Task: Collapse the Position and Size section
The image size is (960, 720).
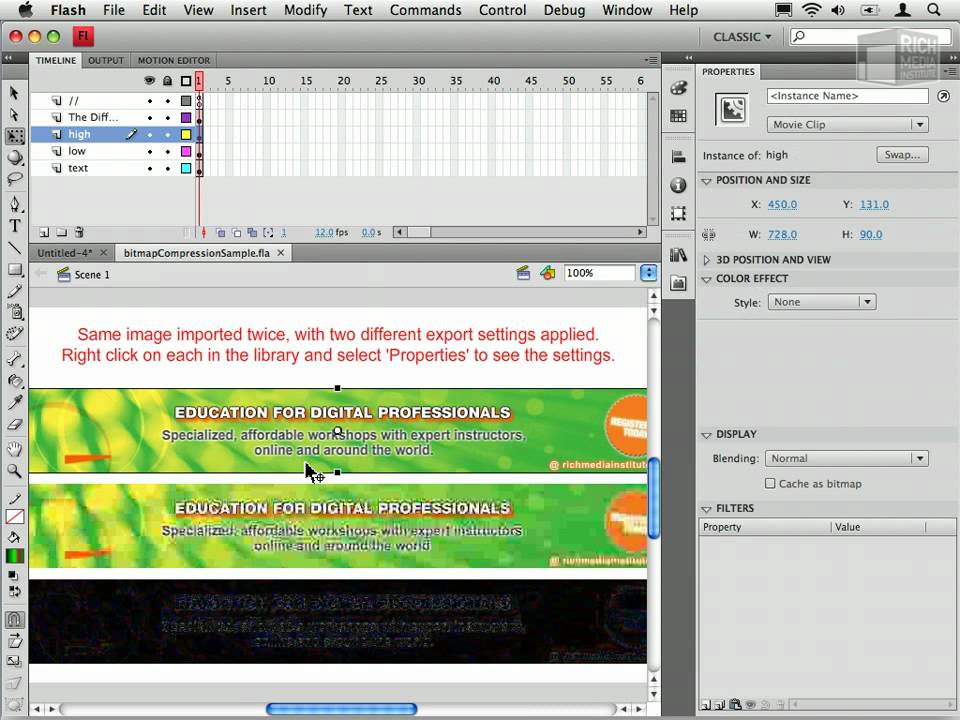Action: click(x=706, y=181)
